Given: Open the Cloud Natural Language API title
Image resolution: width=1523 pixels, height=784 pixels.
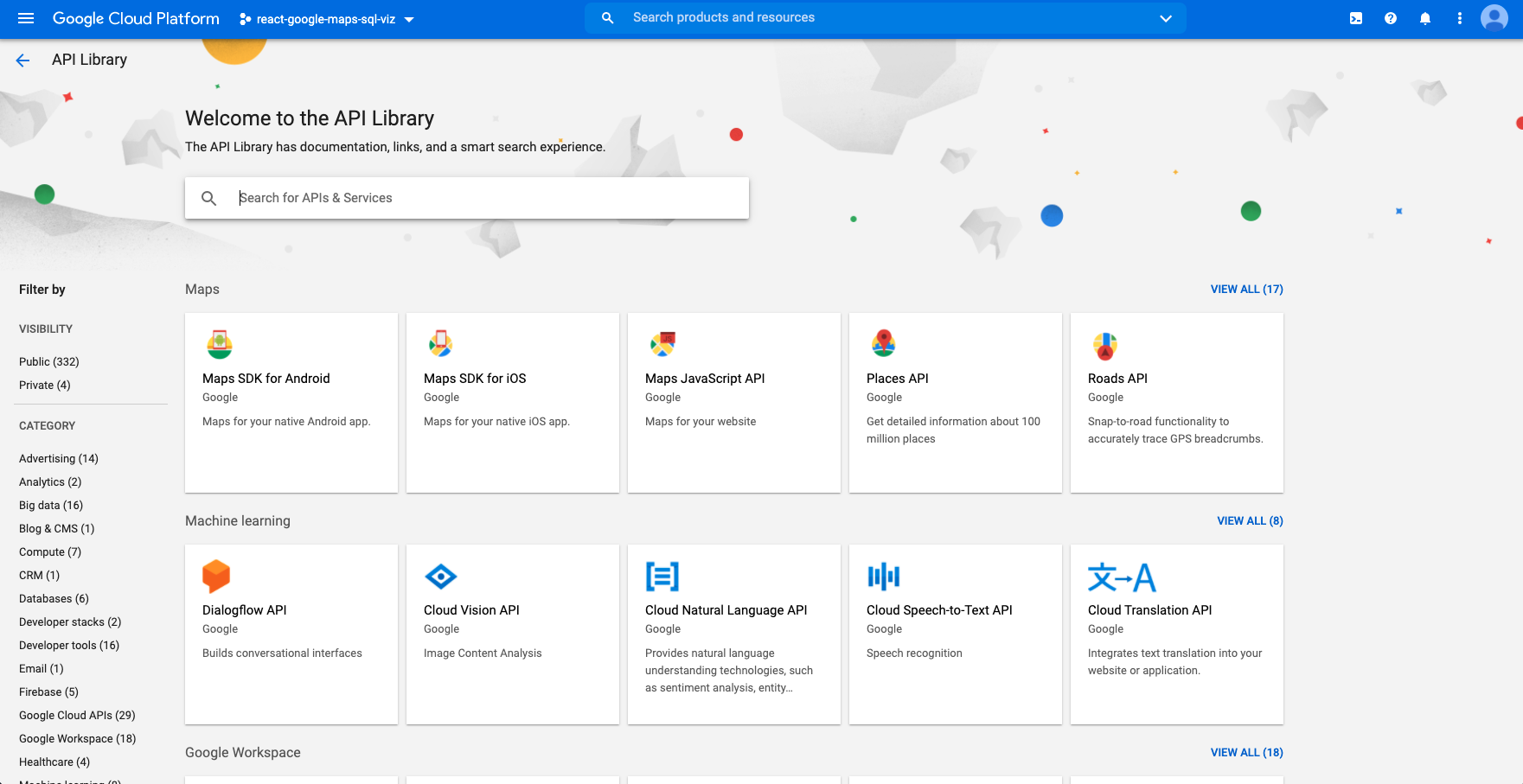Looking at the screenshot, I should click(726, 610).
